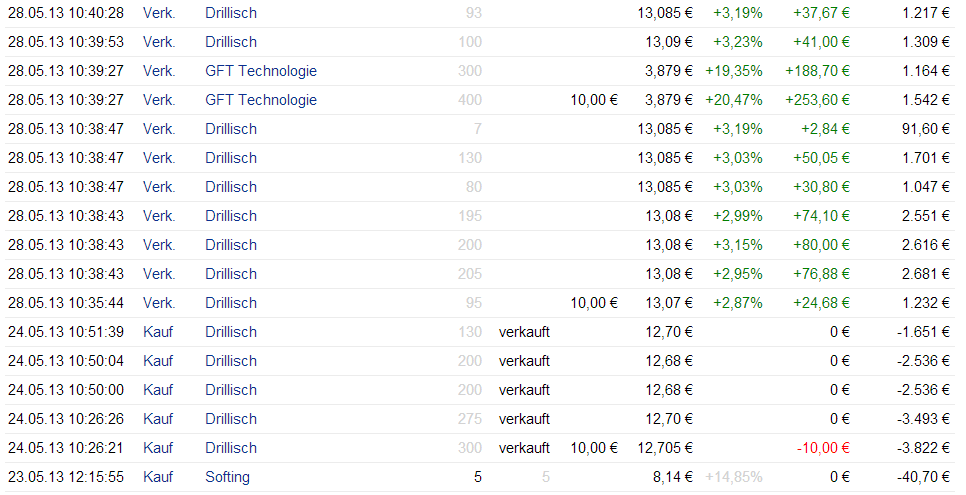
Task: Open GFT Technologie link in 300-share row
Action: (261, 71)
